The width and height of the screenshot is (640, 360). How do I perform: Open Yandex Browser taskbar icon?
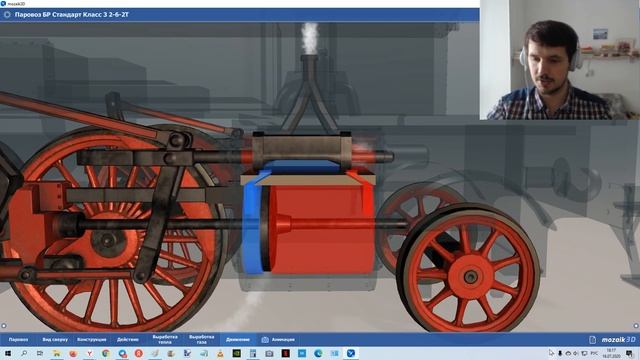pyautogui.click(x=89, y=353)
